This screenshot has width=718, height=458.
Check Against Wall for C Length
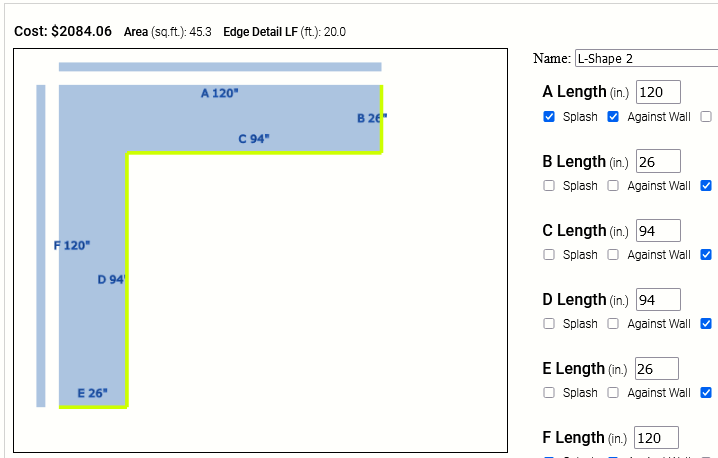613,255
